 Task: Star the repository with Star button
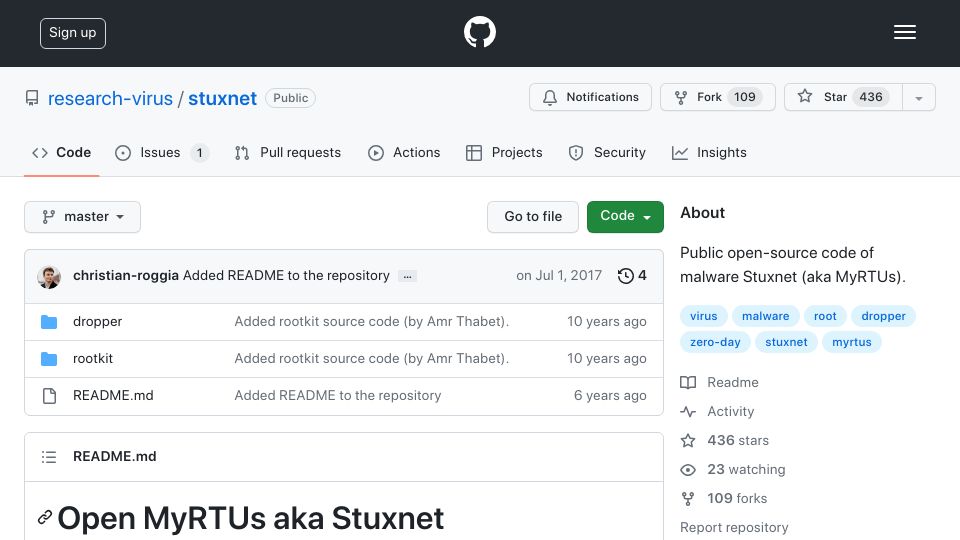point(843,97)
